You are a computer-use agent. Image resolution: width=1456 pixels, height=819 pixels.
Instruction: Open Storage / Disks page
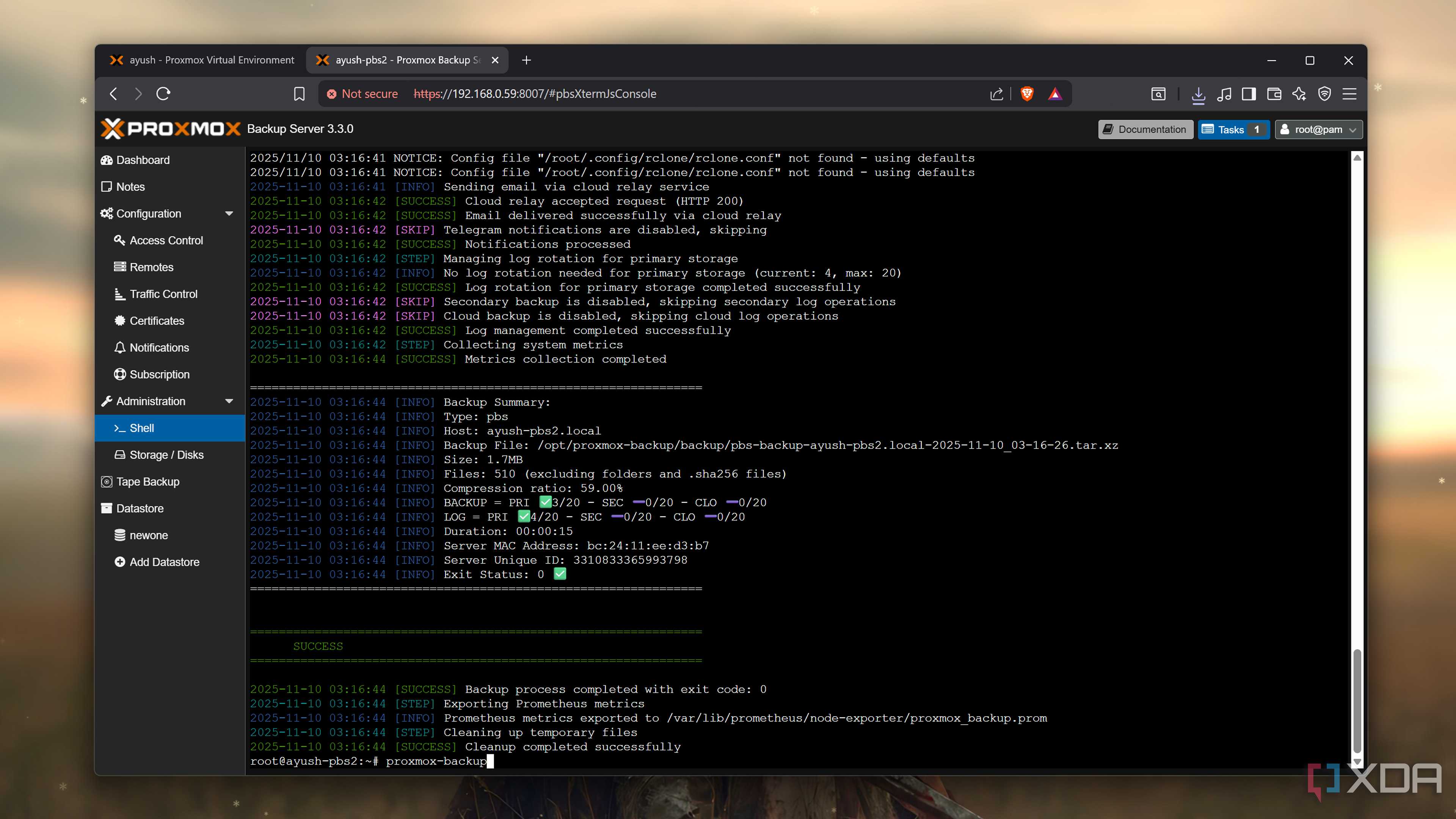pos(169,455)
